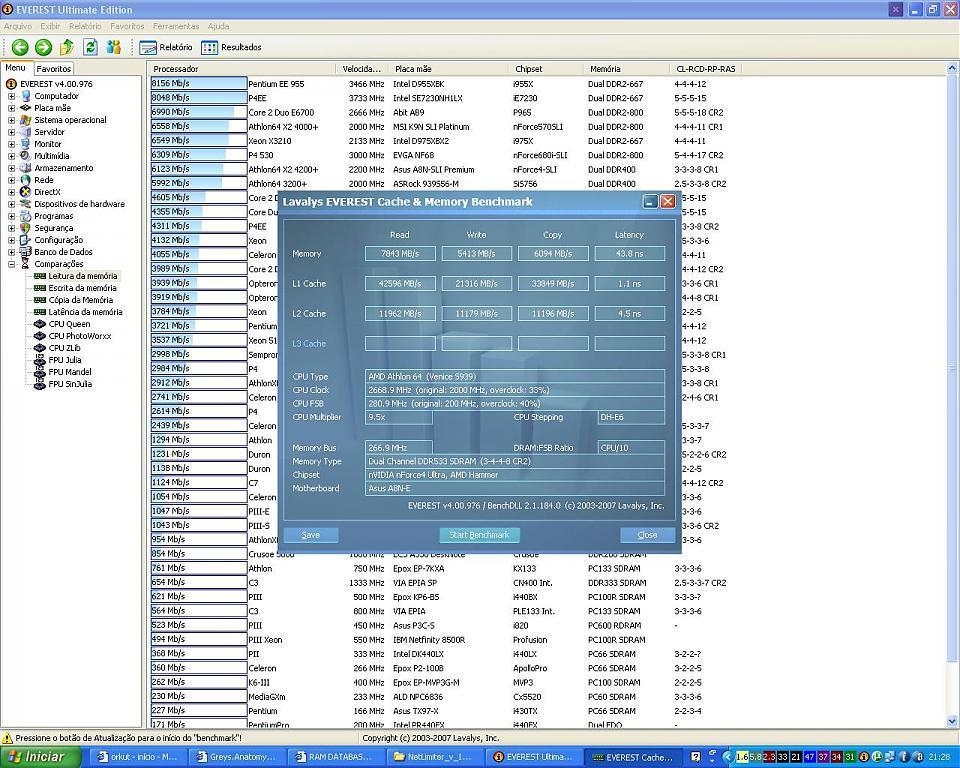Viewport: 960px width, 768px height.
Task: Click the Iniciar start button
Action: [37, 757]
